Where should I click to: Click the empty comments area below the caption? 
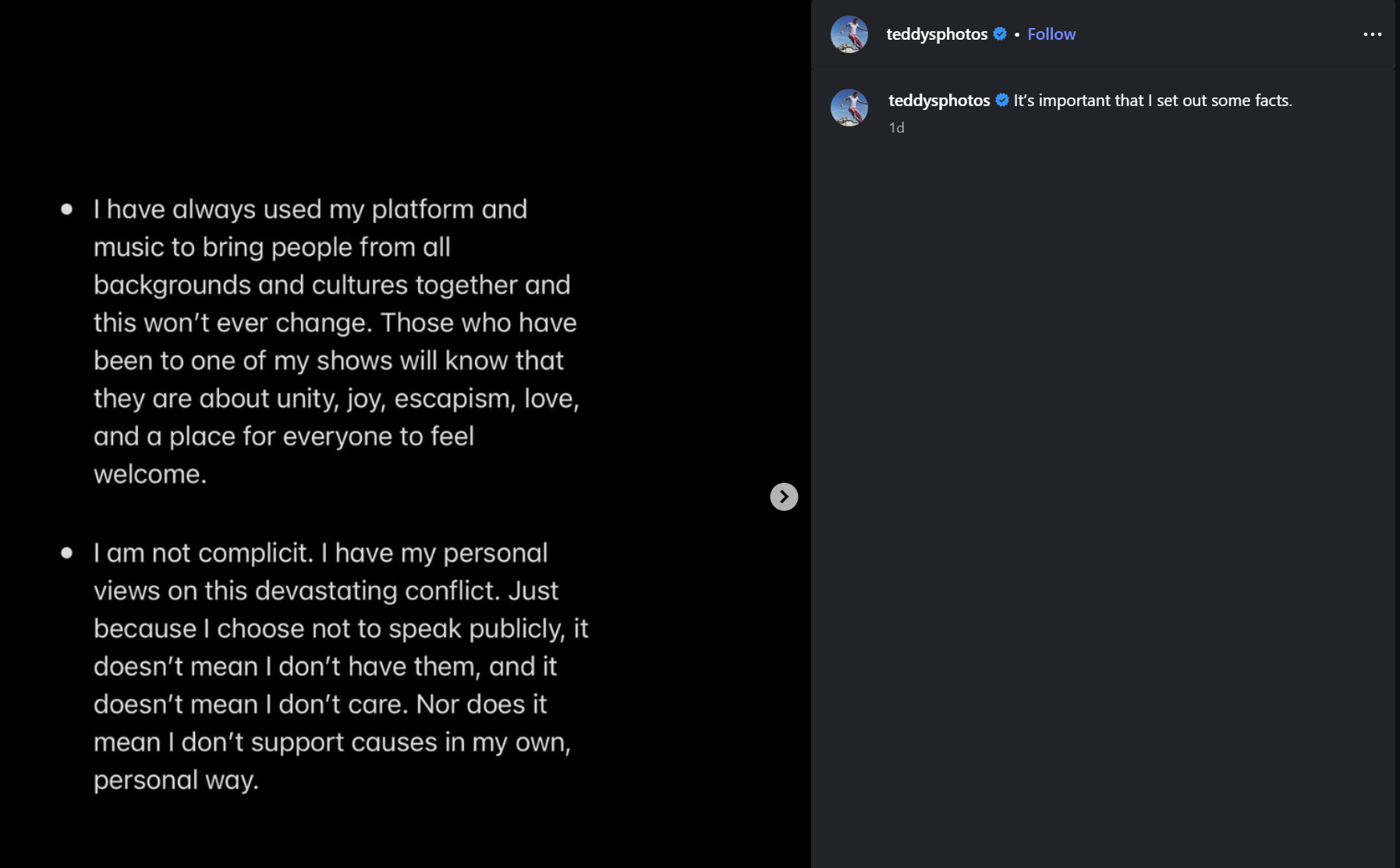[1103, 499]
